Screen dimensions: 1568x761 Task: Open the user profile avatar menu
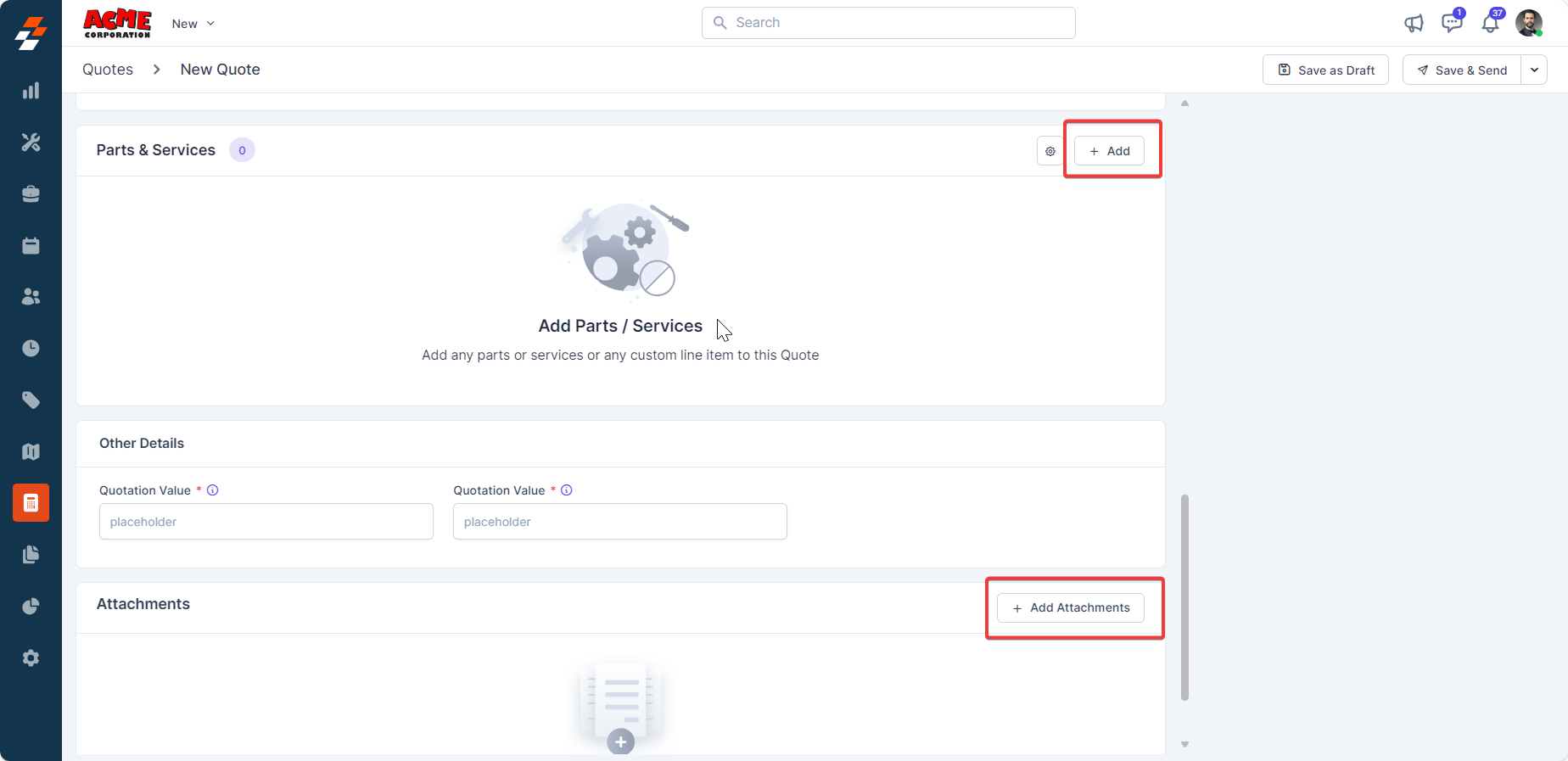tap(1529, 24)
